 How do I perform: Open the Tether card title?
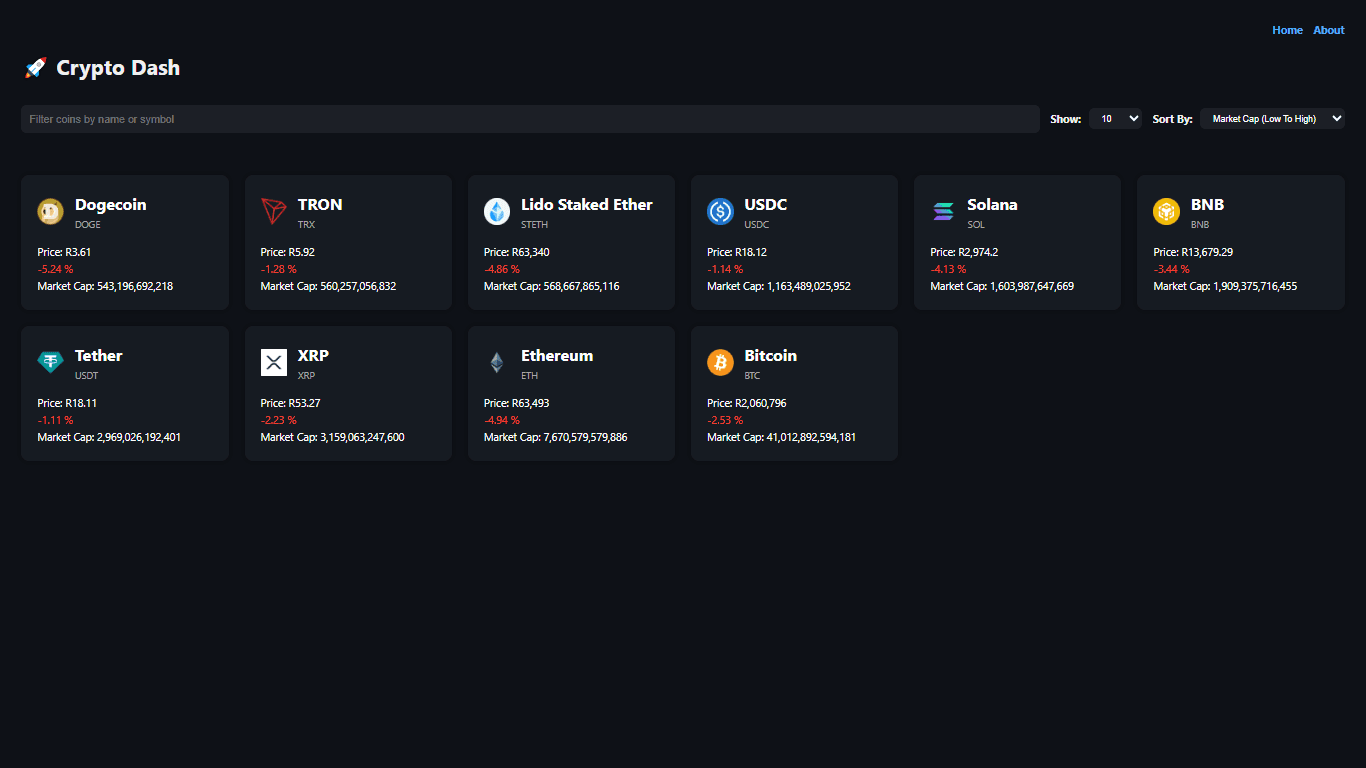click(99, 356)
